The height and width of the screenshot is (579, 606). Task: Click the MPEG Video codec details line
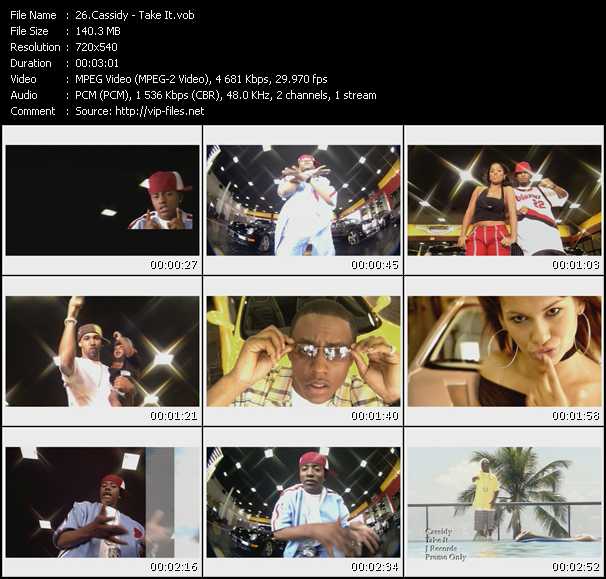(x=201, y=79)
